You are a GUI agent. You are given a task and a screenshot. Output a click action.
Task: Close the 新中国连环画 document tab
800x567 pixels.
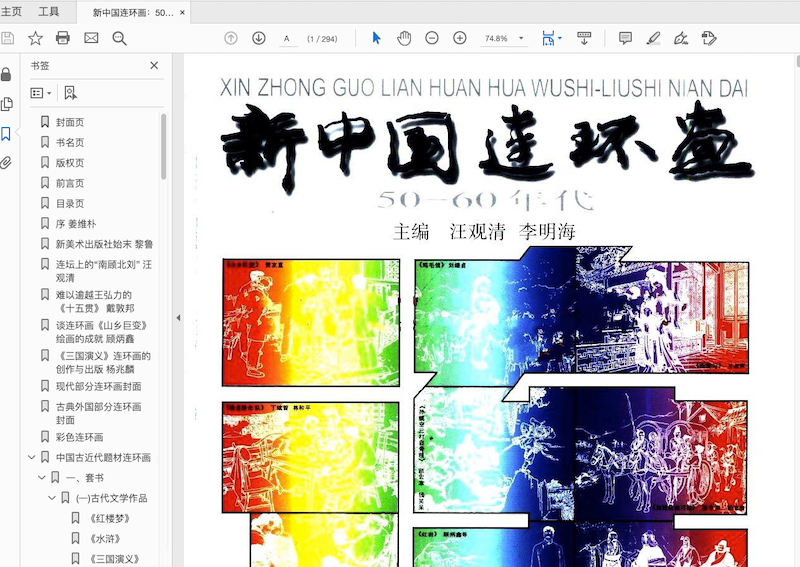pos(183,12)
